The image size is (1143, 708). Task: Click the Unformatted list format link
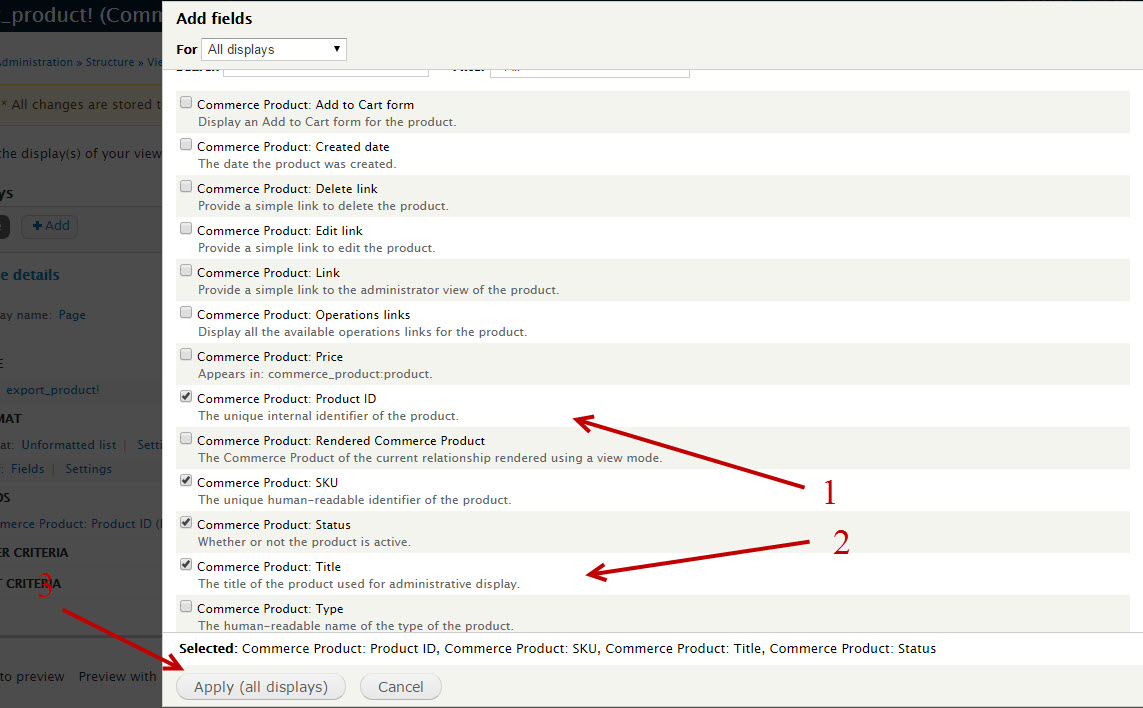pos(69,445)
